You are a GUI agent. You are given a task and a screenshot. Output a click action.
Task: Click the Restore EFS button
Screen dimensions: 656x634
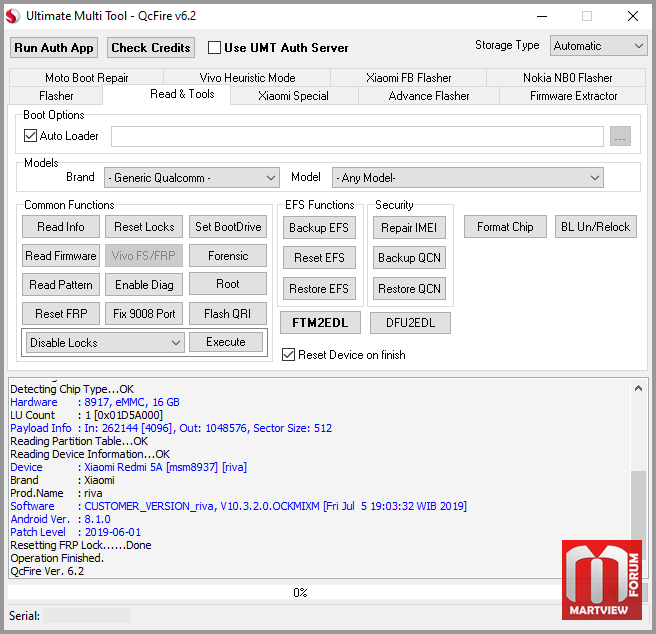[x=319, y=289]
